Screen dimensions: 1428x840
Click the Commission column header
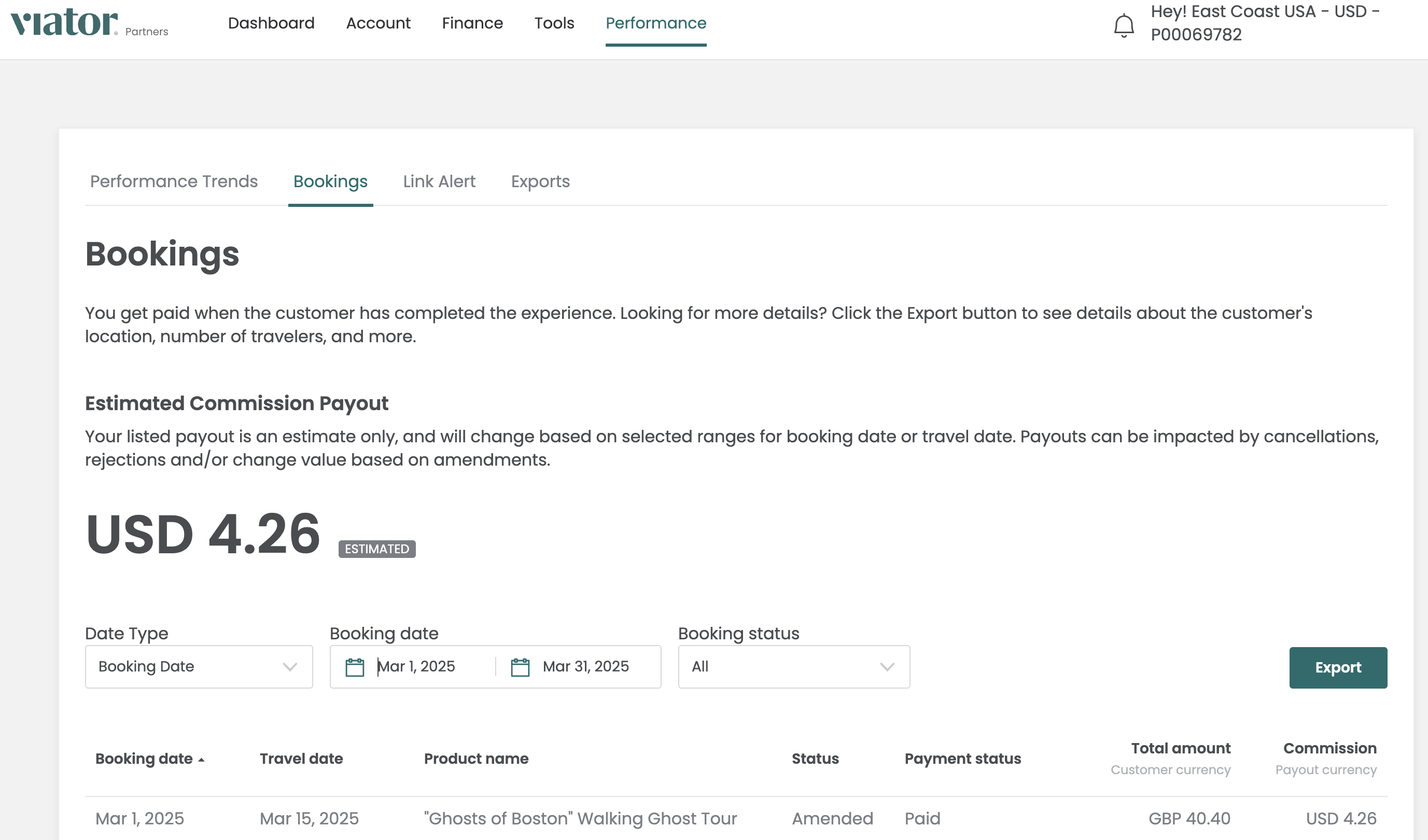click(x=1329, y=749)
